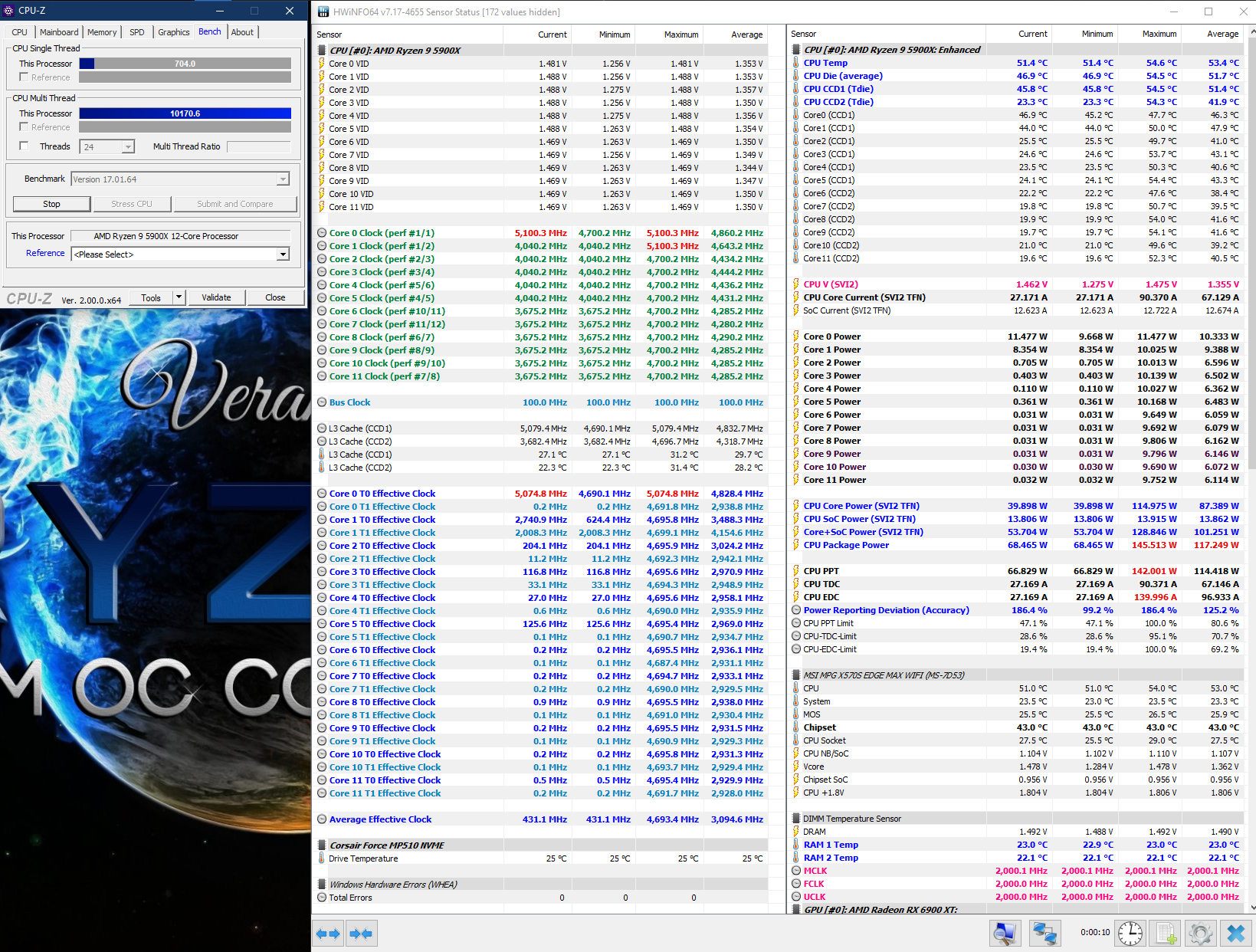Click the Stress CPU button
This screenshot has width=1256, height=952.
(132, 204)
